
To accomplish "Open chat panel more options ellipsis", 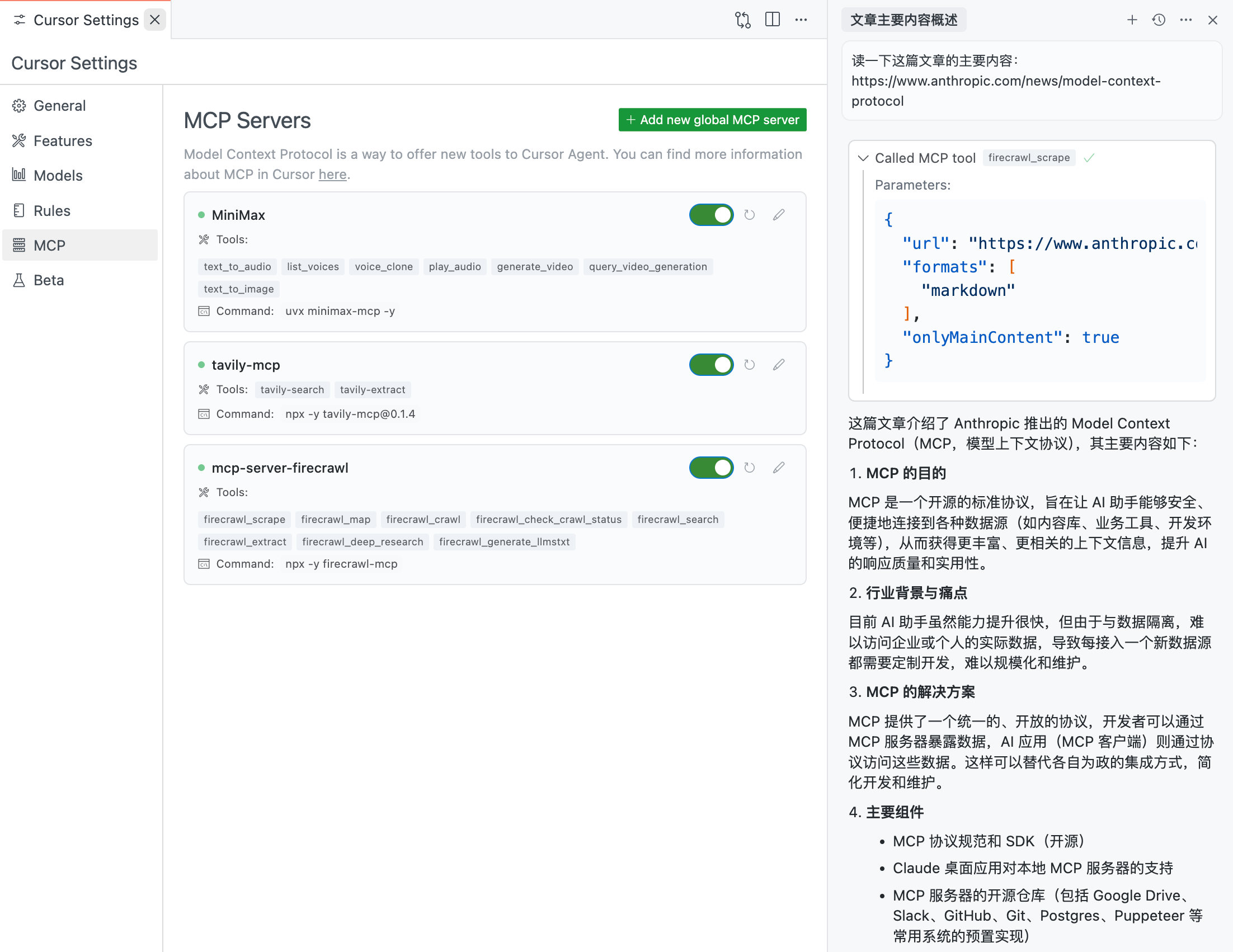I will [1185, 20].
